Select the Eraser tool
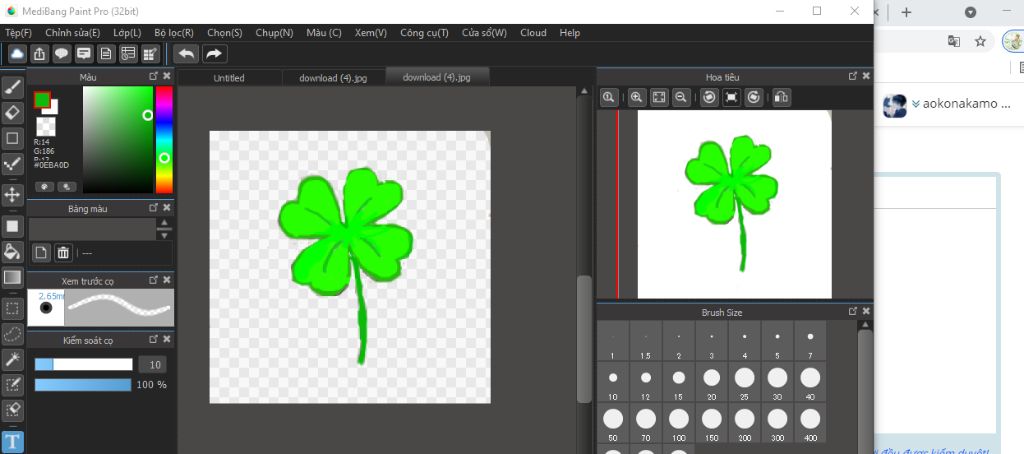Viewport: 1024px width, 454px height. click(12, 112)
